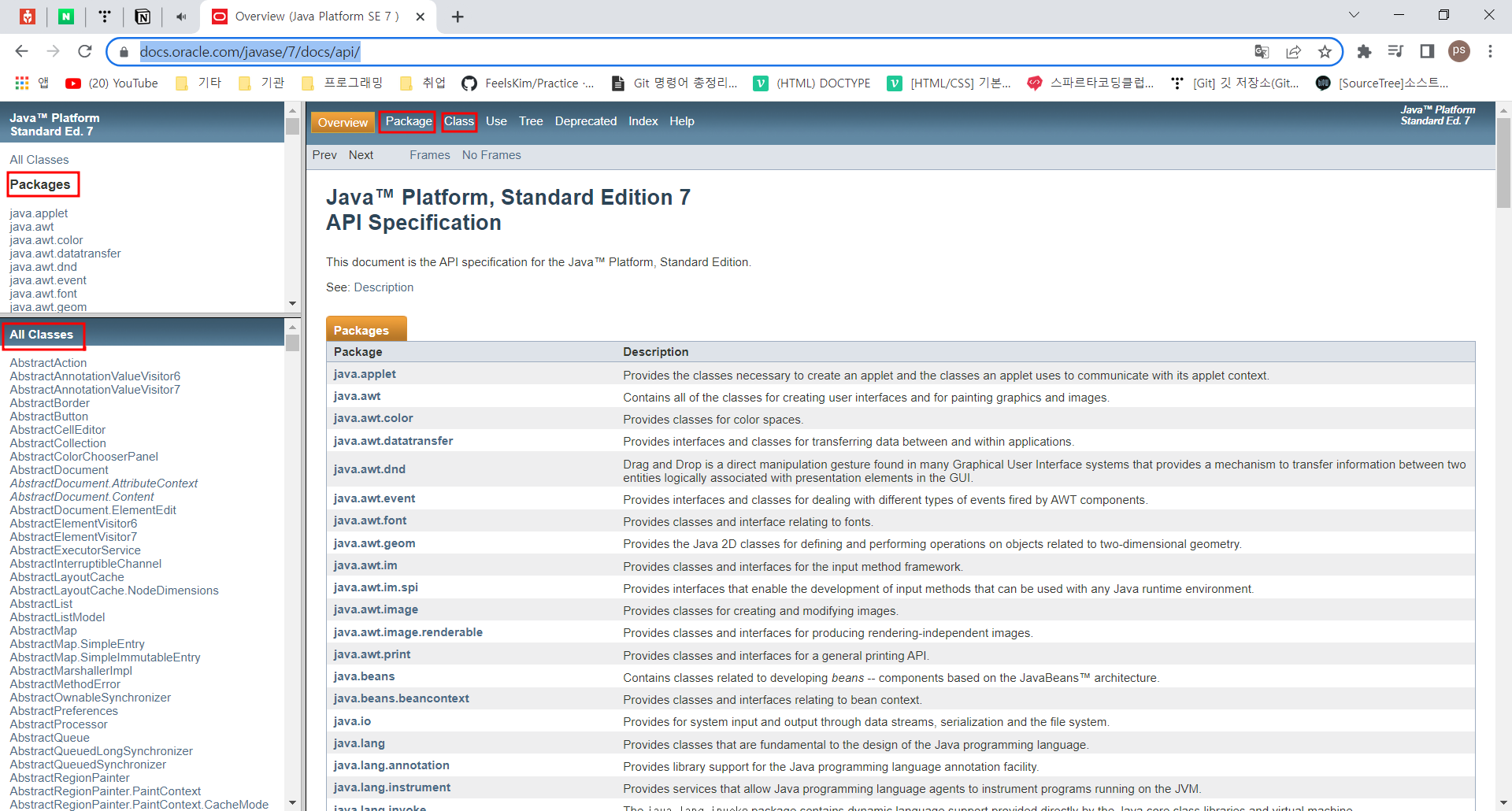Click packages frame scroll down arrow
Screen dimensions: 1512x811
[292, 304]
